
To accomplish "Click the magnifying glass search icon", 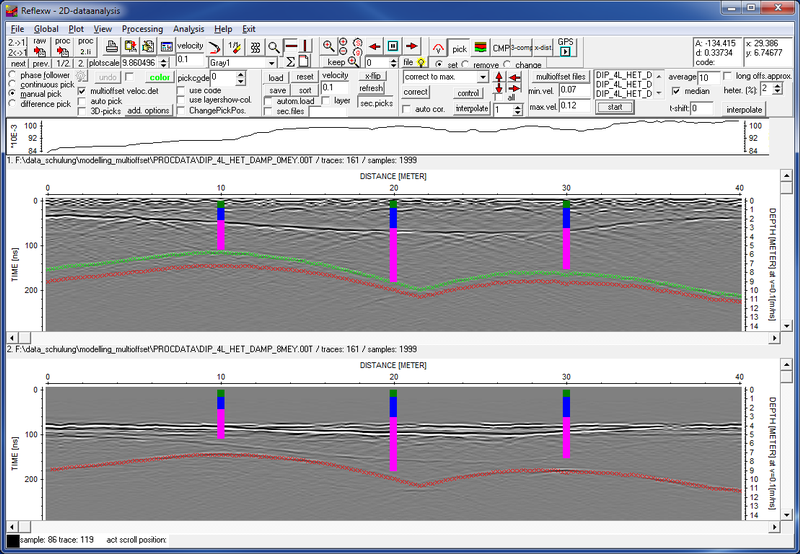I will coord(274,47).
